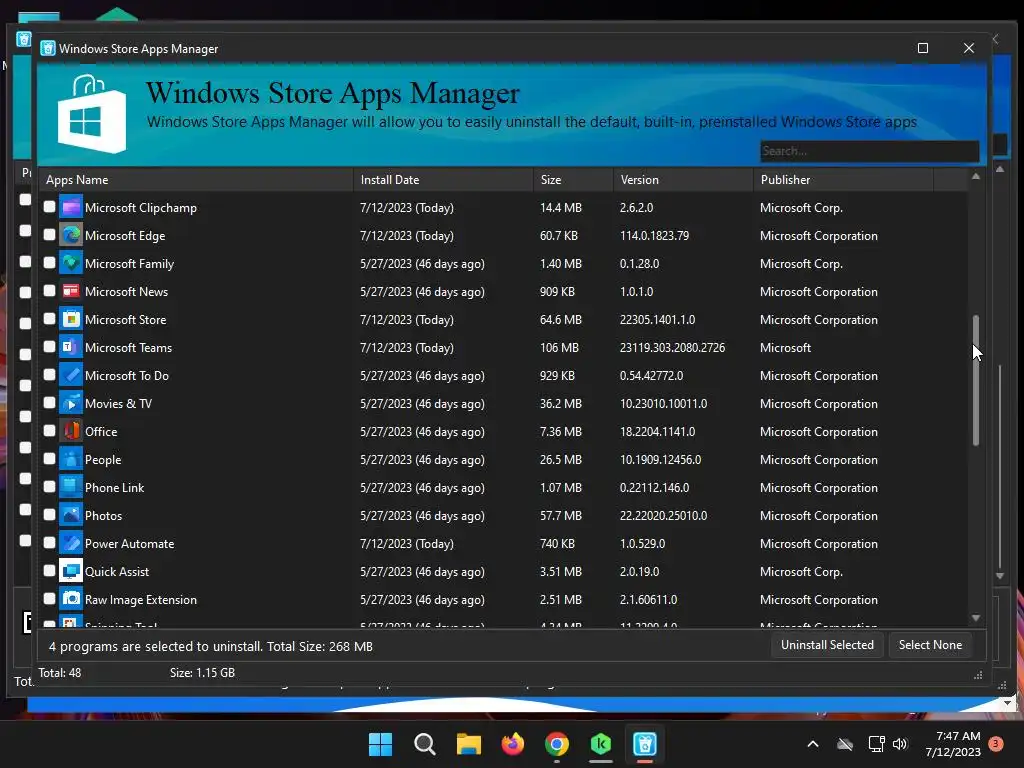Click the Microsoft Clipchamp app icon
The width and height of the screenshot is (1024, 768).
coord(71,208)
